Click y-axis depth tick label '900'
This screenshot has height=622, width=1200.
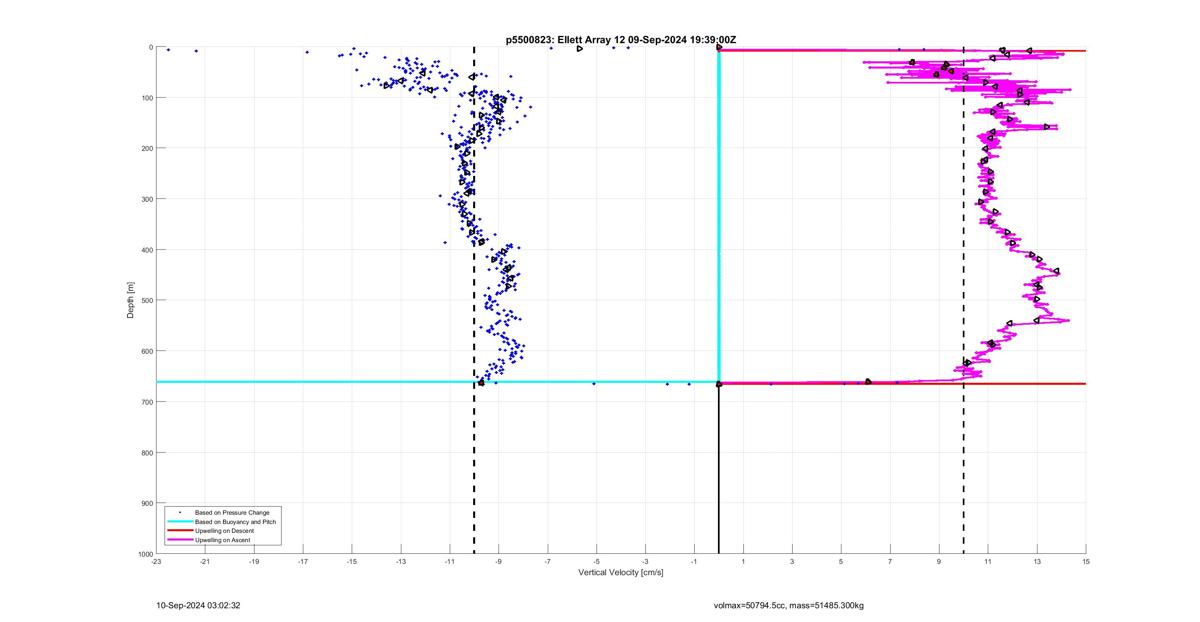coord(146,503)
